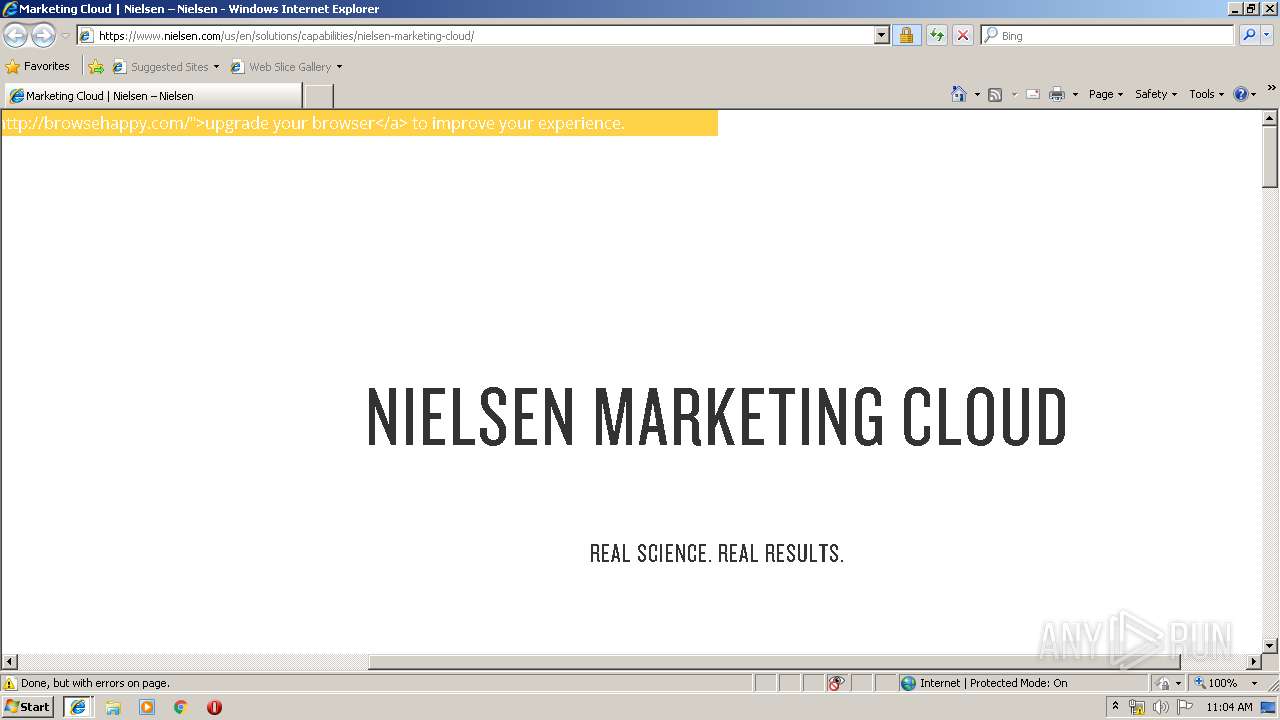
Task: Click the Show desktop tray button
Action: 1269,707
